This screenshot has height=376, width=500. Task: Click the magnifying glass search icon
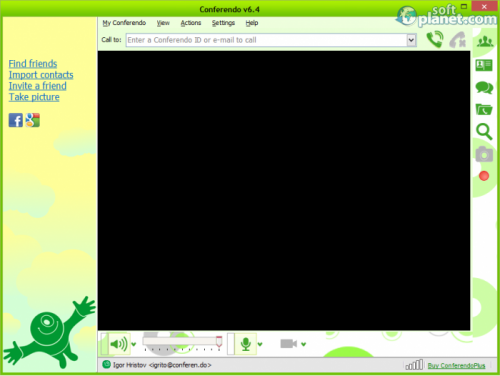484,131
